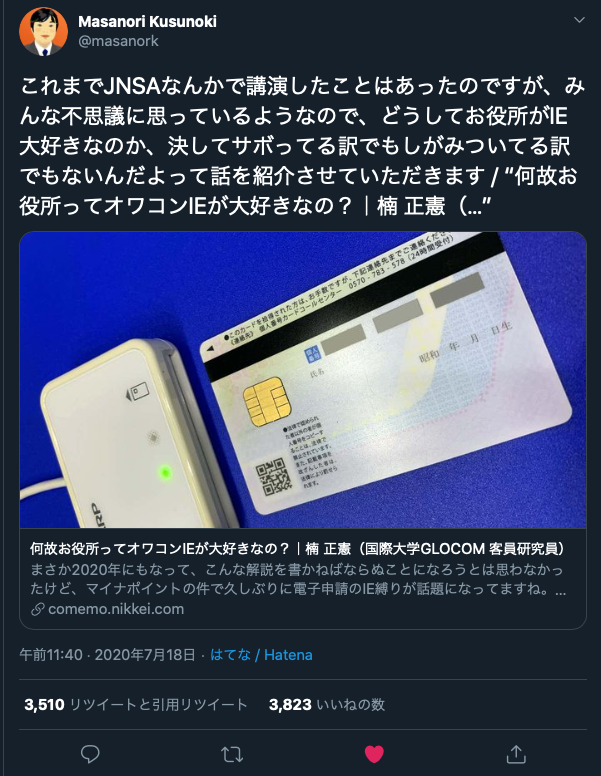Image resolution: width=601 pixels, height=776 pixels.
Task: View the 3,510 retweets and quote retweets
Action: point(136,705)
